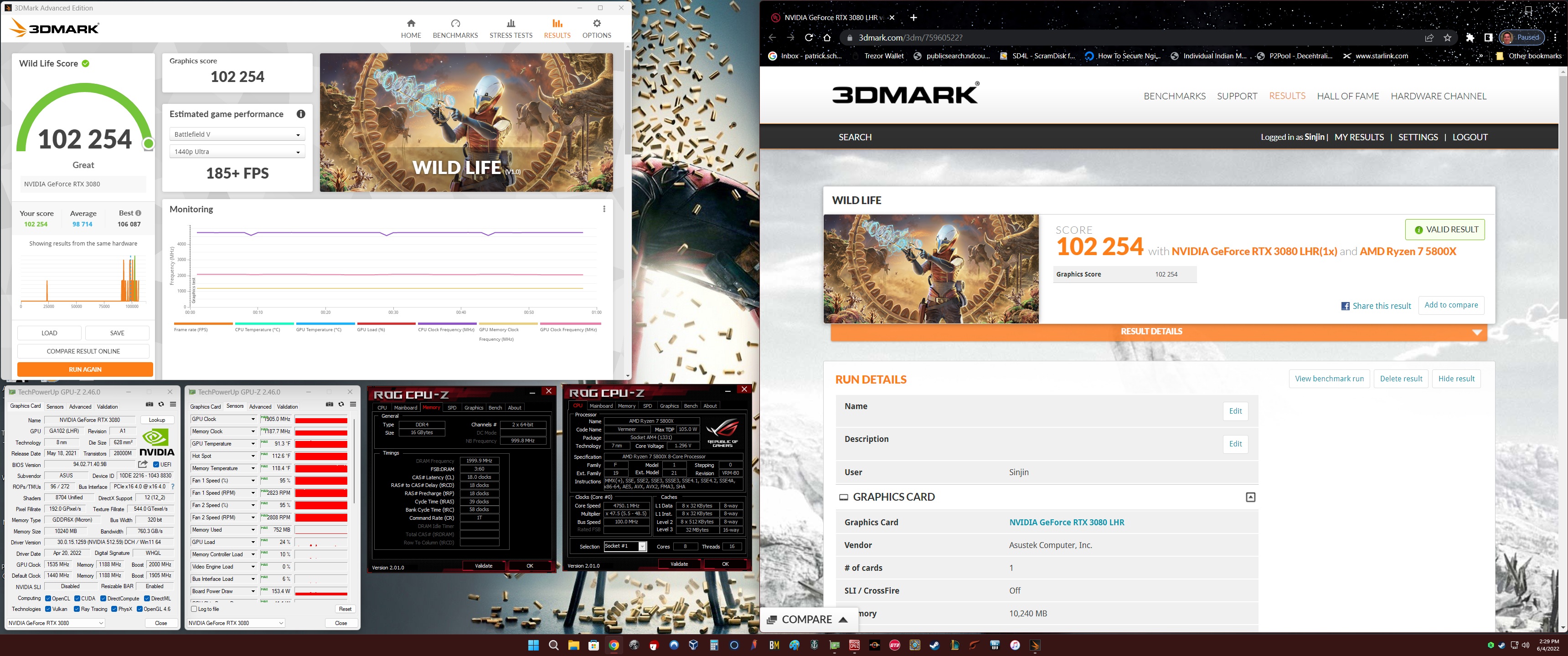Open File Explorer from taskbar
1568x656 pixels.
pos(573,645)
